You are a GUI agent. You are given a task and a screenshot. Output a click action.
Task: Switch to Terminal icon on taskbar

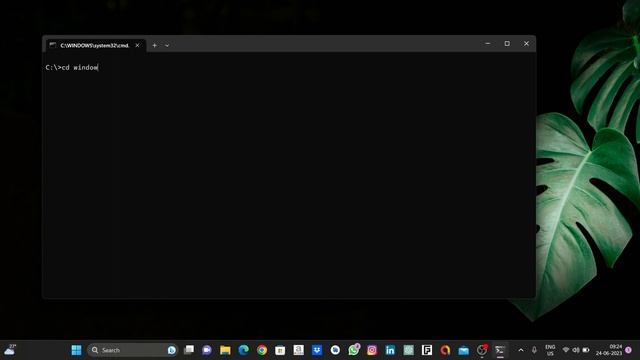(x=500, y=350)
